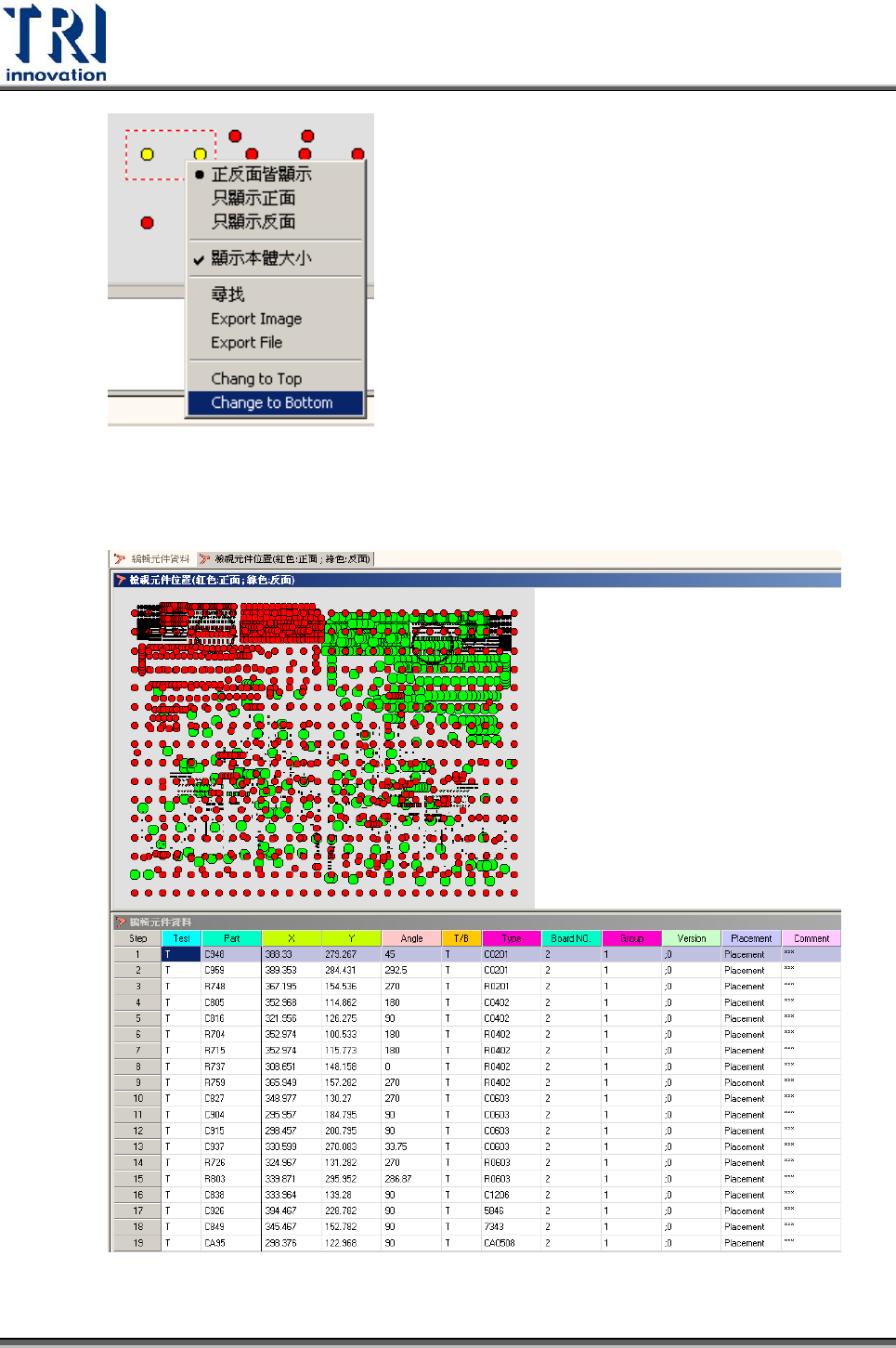Click the Placement cell in row C948

click(751, 954)
